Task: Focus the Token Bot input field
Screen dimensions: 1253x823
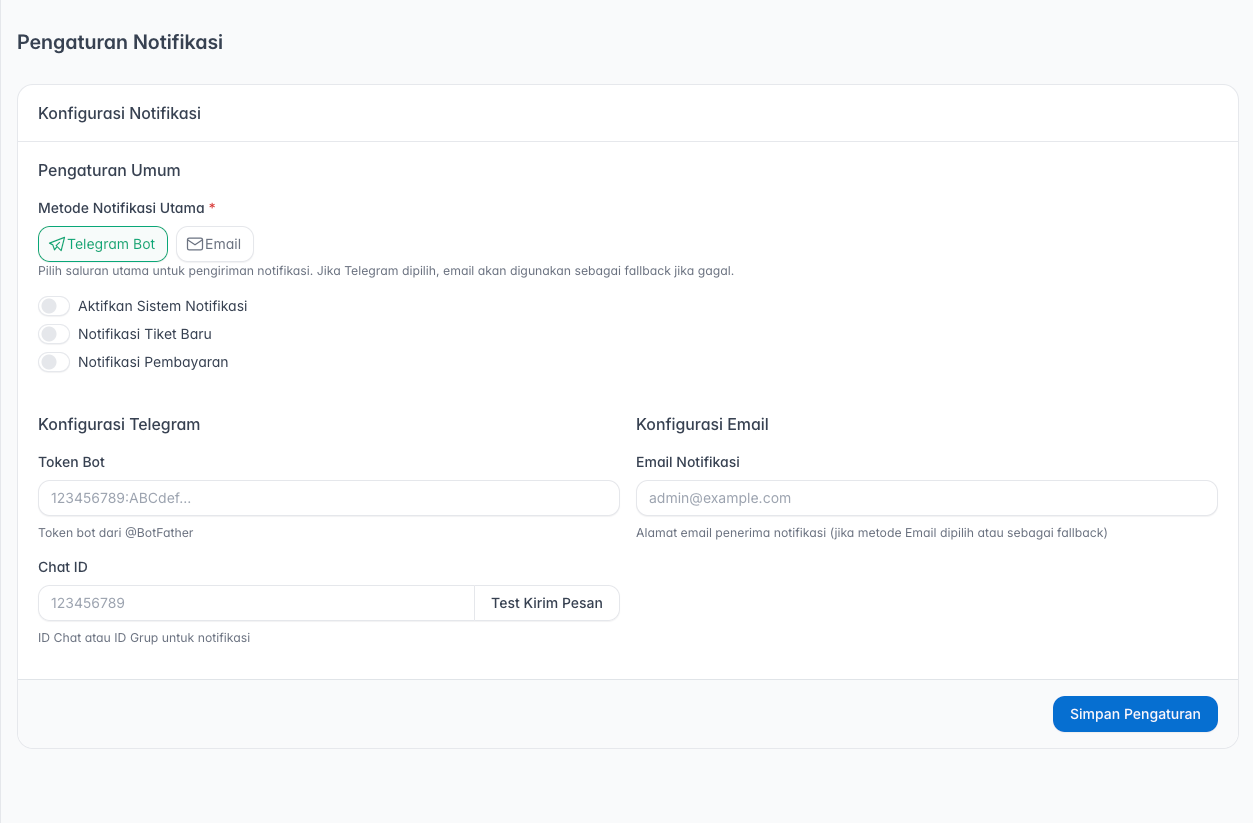Action: pyautogui.click(x=328, y=498)
